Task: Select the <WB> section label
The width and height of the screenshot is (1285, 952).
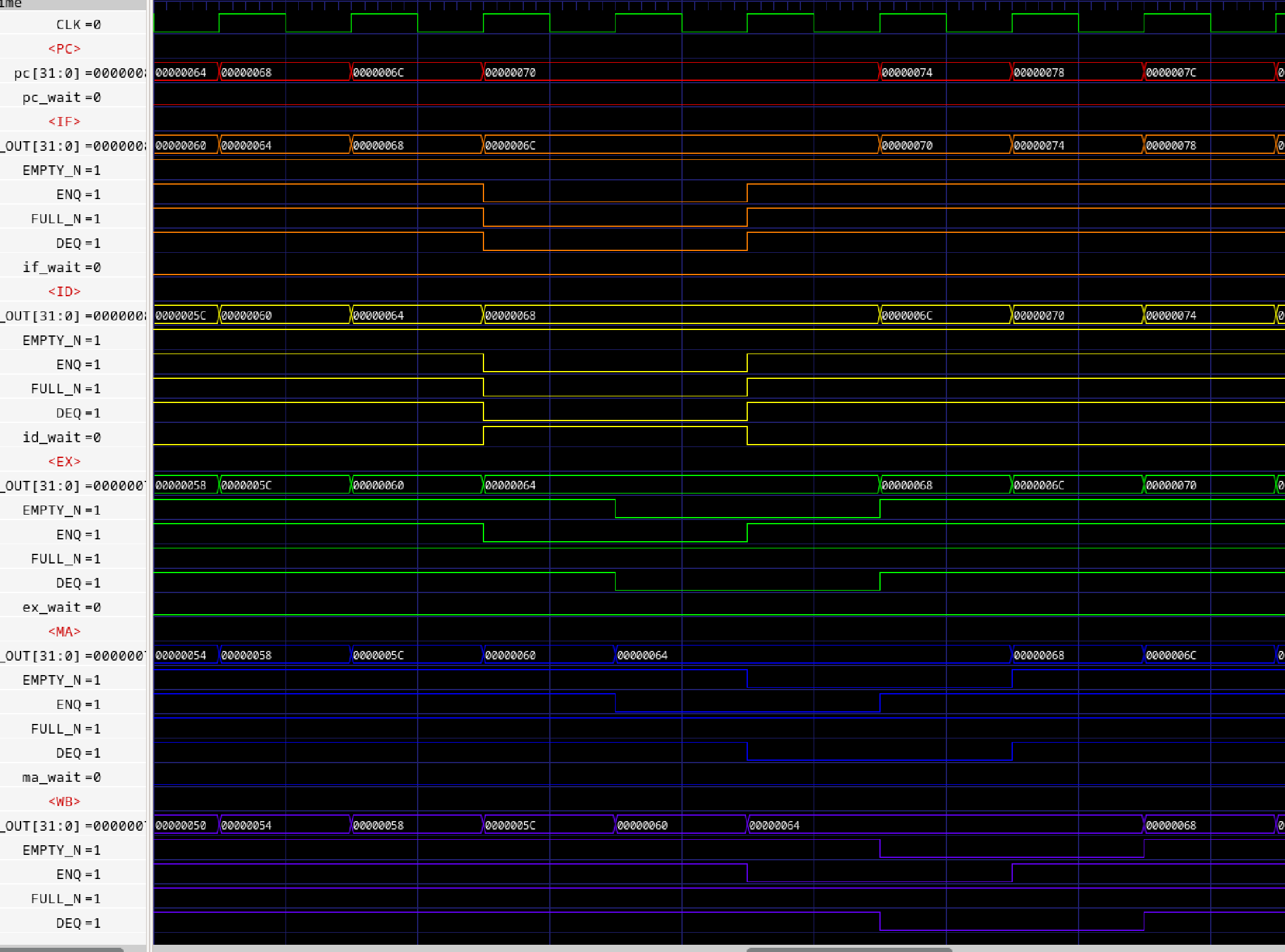Action: 65,802
